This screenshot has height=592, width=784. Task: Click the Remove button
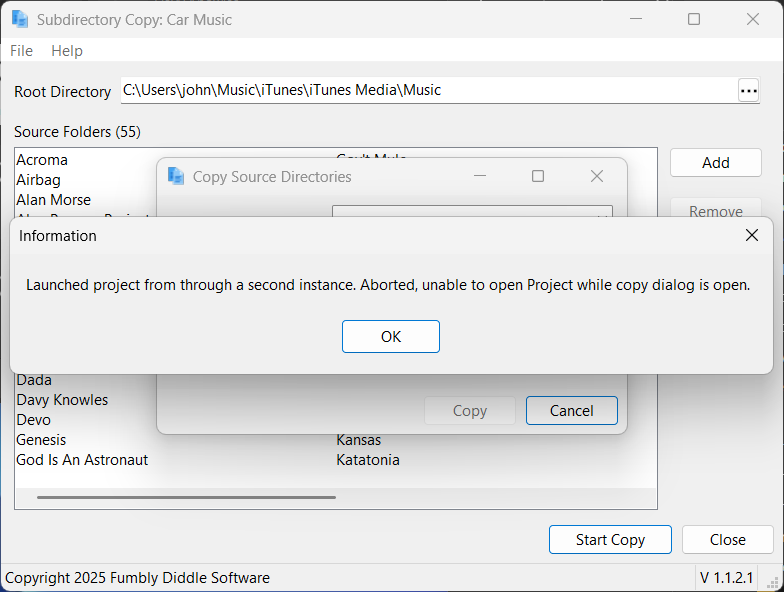click(716, 209)
